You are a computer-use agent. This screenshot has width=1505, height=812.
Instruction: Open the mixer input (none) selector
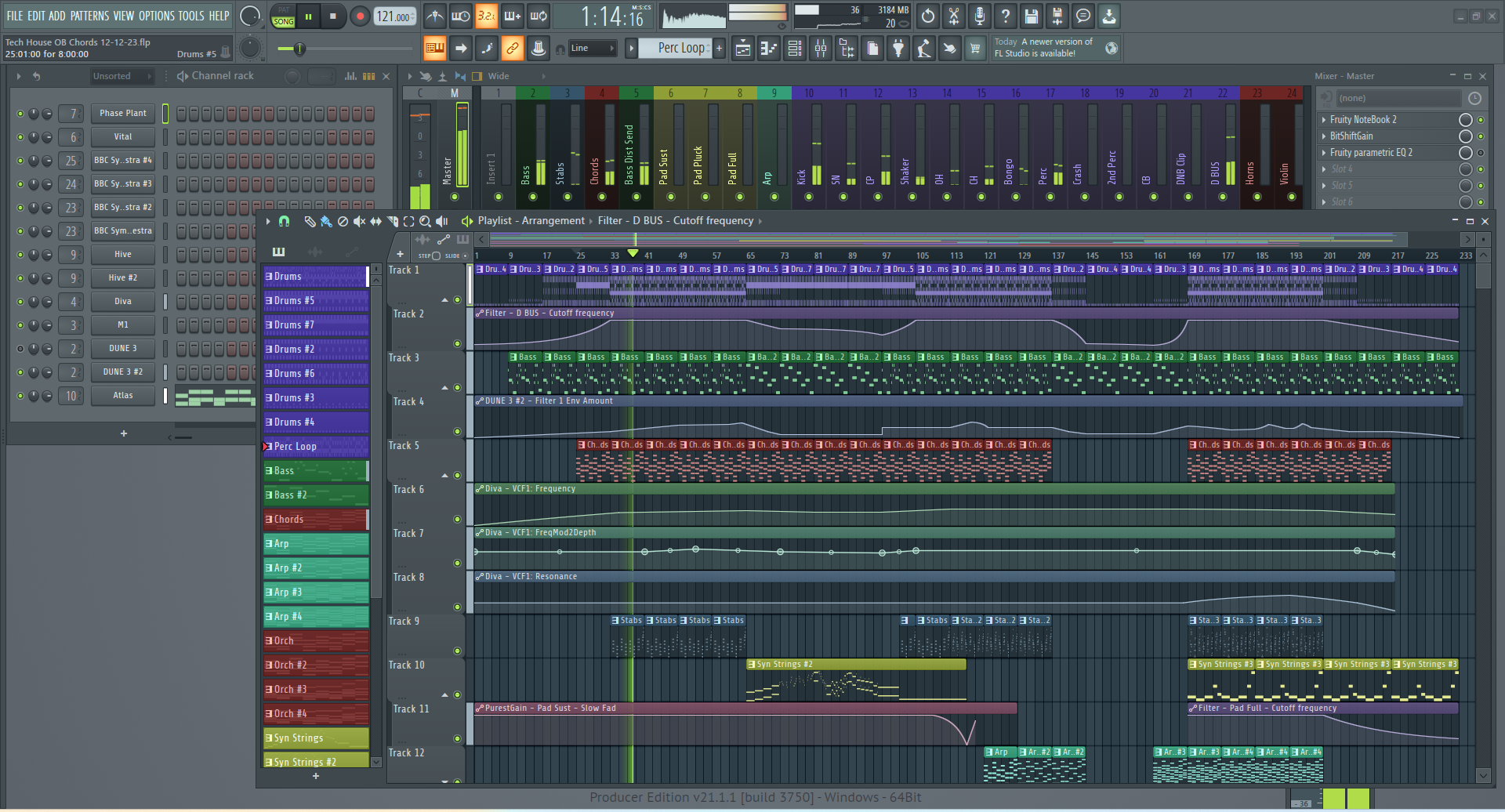pyautogui.click(x=1398, y=98)
